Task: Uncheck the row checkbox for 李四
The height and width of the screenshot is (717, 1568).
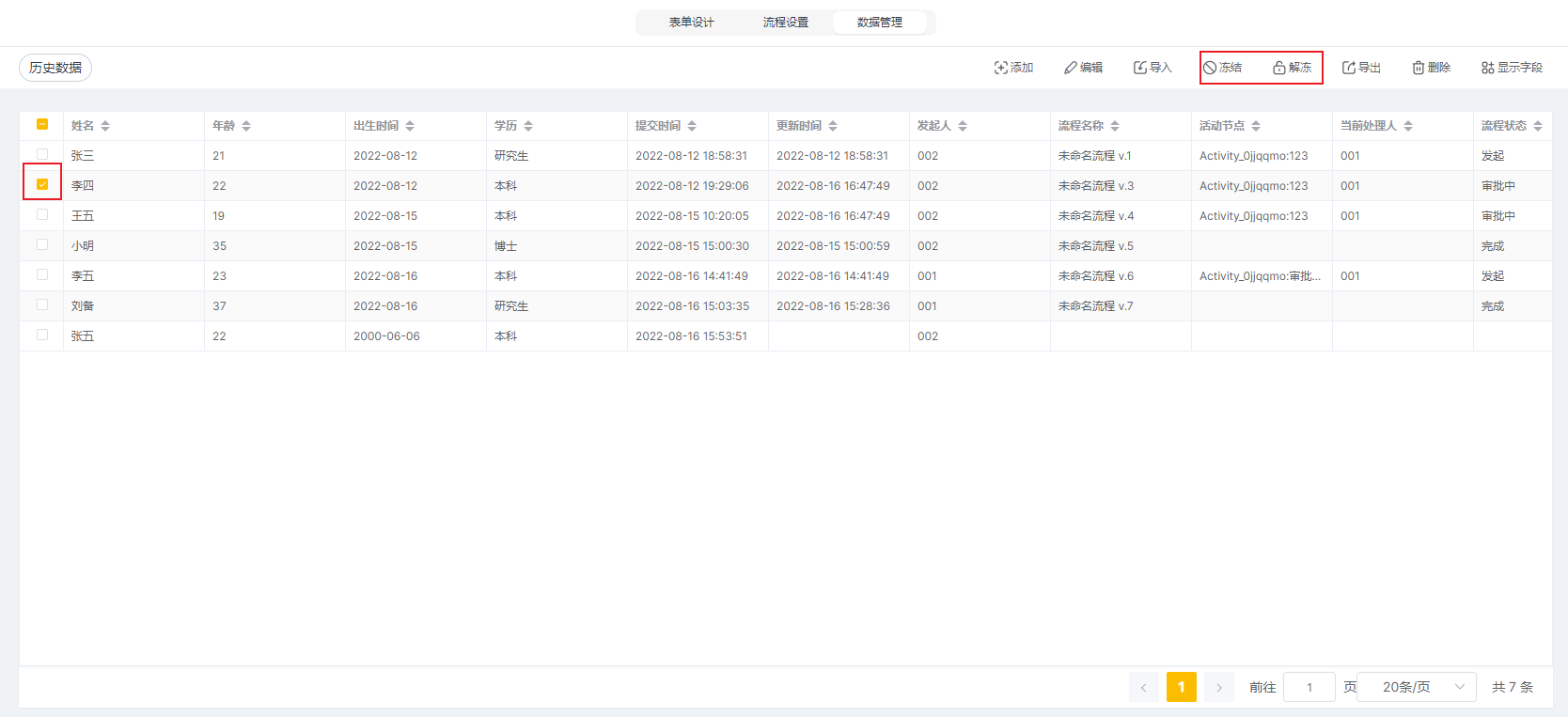Action: [x=42, y=184]
